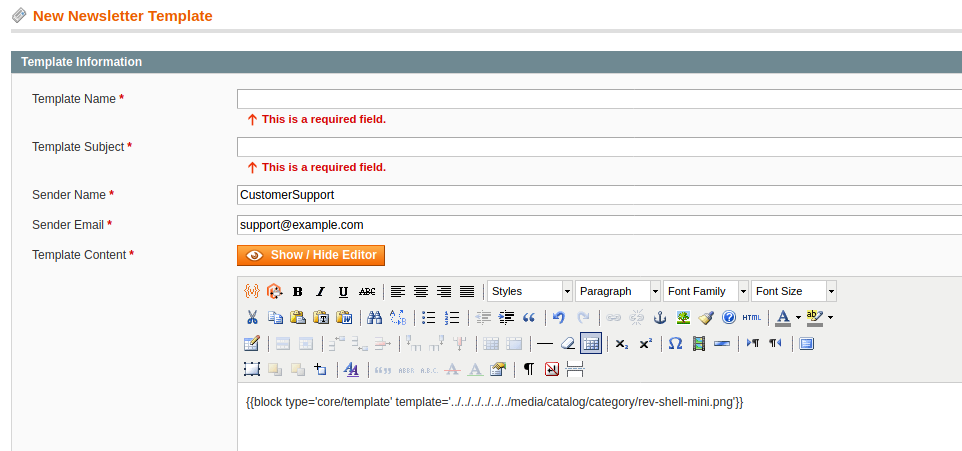Apply italic formatting from the toolbar
Screen dimensions: 962x451
tap(321, 292)
